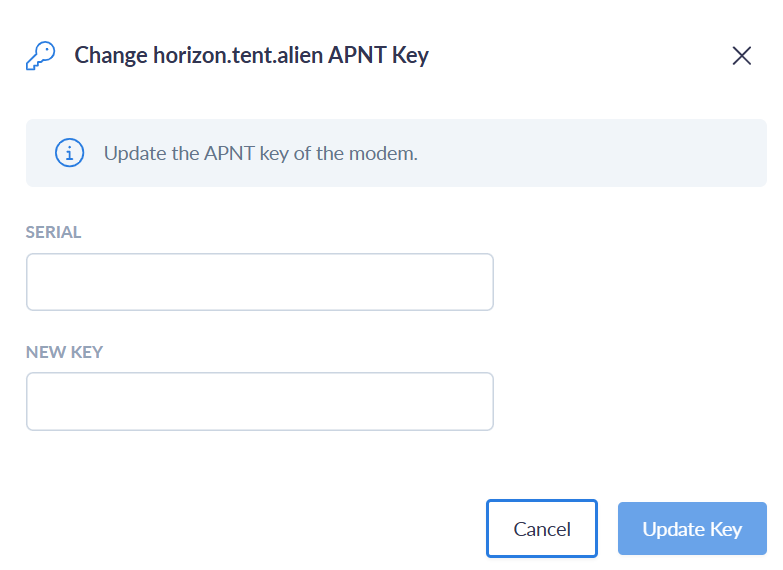Viewport: 783px width, 570px height.
Task: Click the blue key symbol in the header
Action: 41,55
